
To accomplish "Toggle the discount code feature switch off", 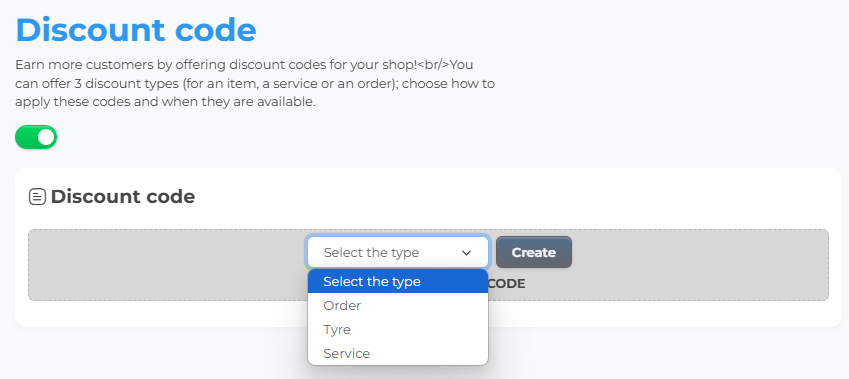I will pyautogui.click(x=36, y=138).
